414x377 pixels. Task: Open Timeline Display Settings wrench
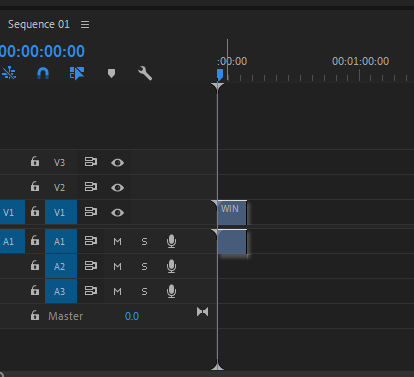coord(145,73)
